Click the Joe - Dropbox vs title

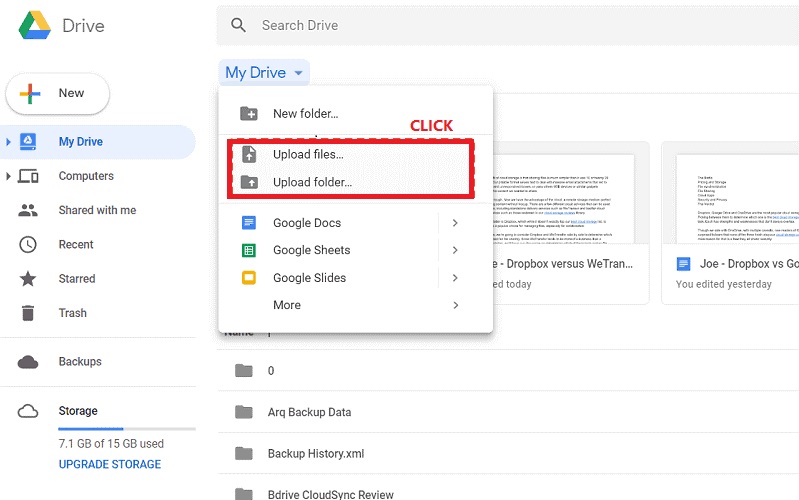coord(749,264)
